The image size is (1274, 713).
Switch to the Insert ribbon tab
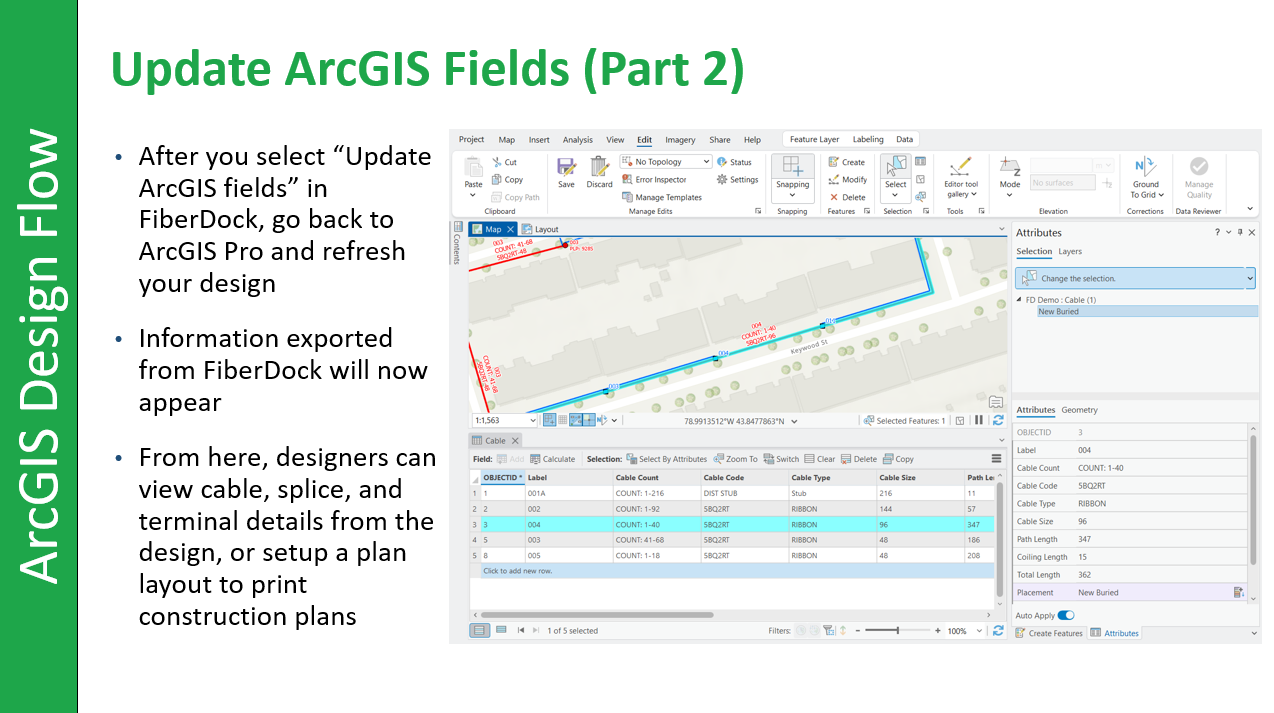click(539, 140)
